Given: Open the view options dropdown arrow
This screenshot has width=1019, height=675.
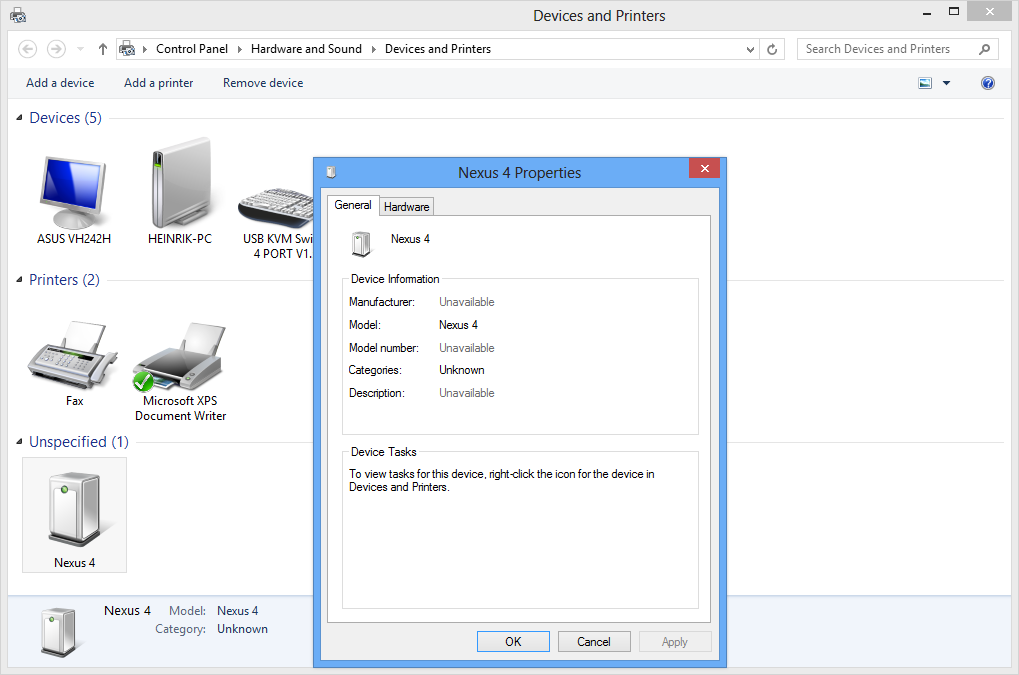Looking at the screenshot, I should (946, 83).
